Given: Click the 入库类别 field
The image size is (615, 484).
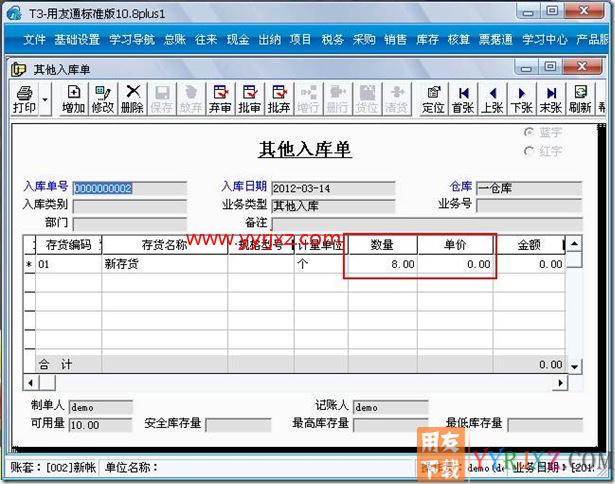Looking at the screenshot, I should (x=130, y=206).
